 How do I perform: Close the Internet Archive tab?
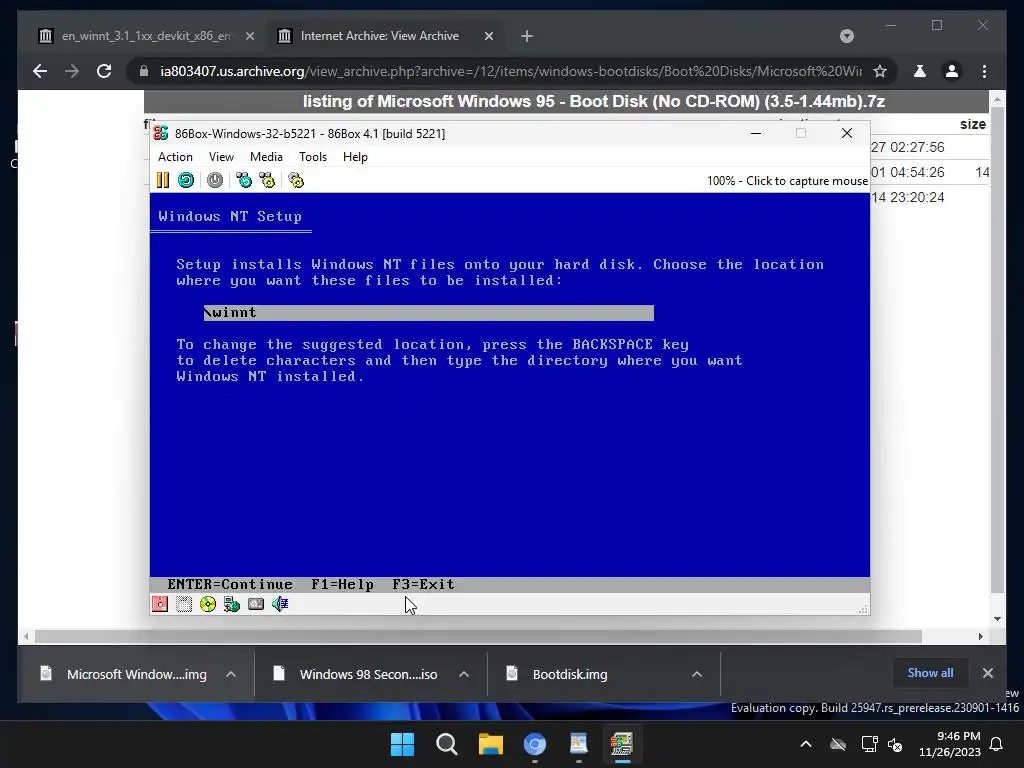[488, 36]
